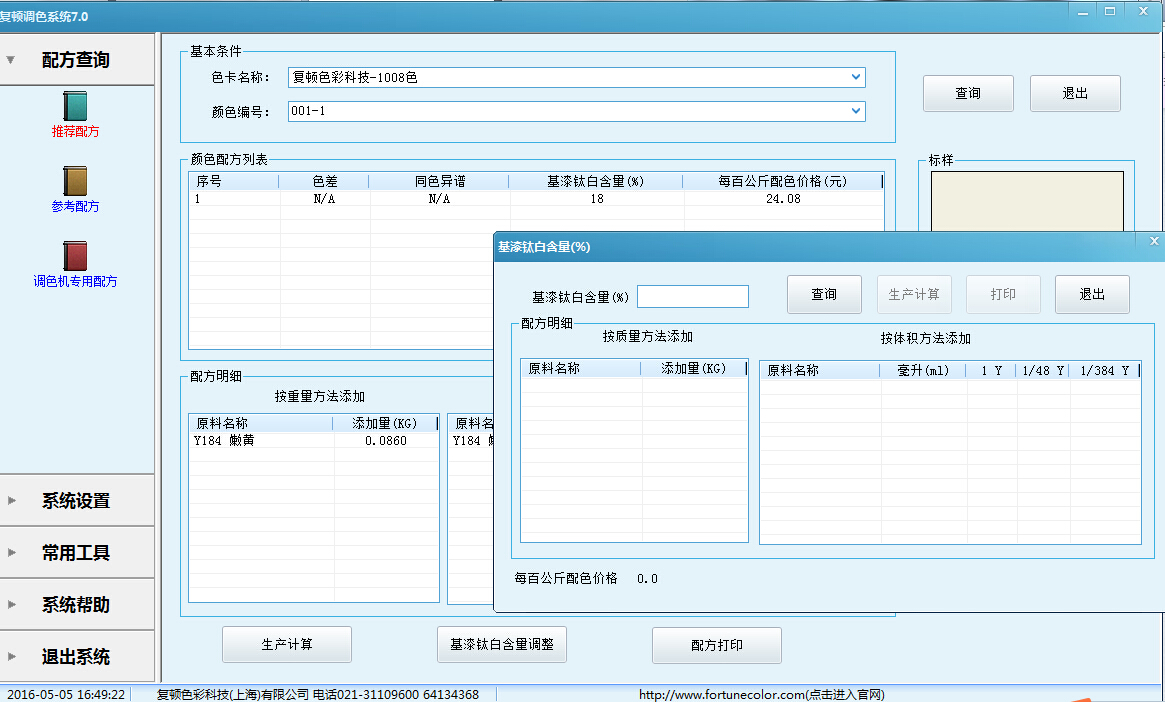Screen dimensions: 1165x702
Task: Open the fortunecolor.com website link
Action: point(761,694)
